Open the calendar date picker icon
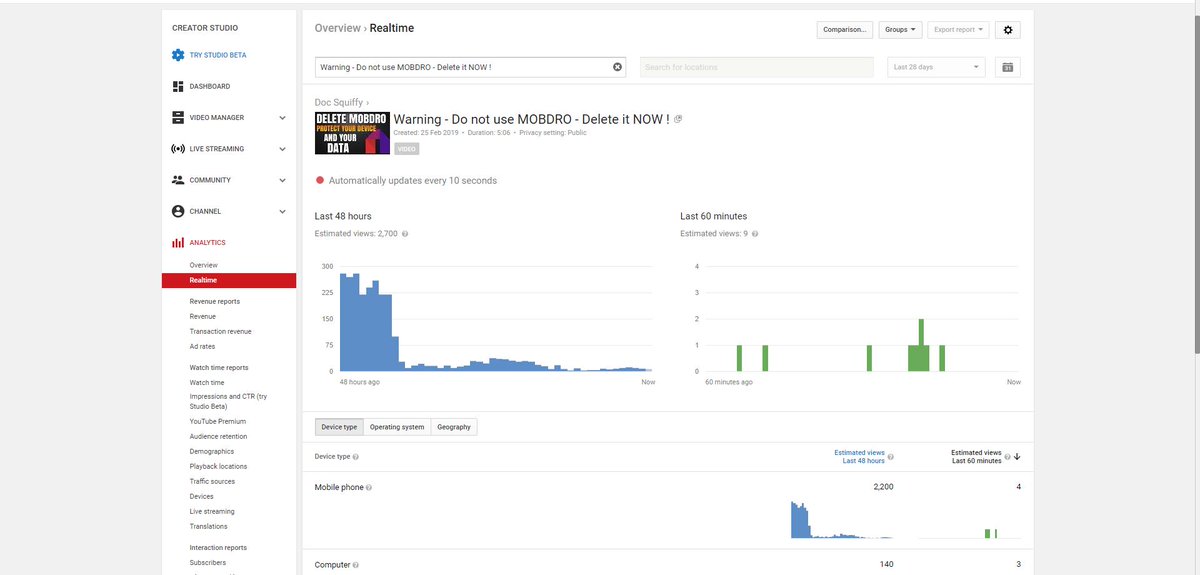 coord(1007,67)
